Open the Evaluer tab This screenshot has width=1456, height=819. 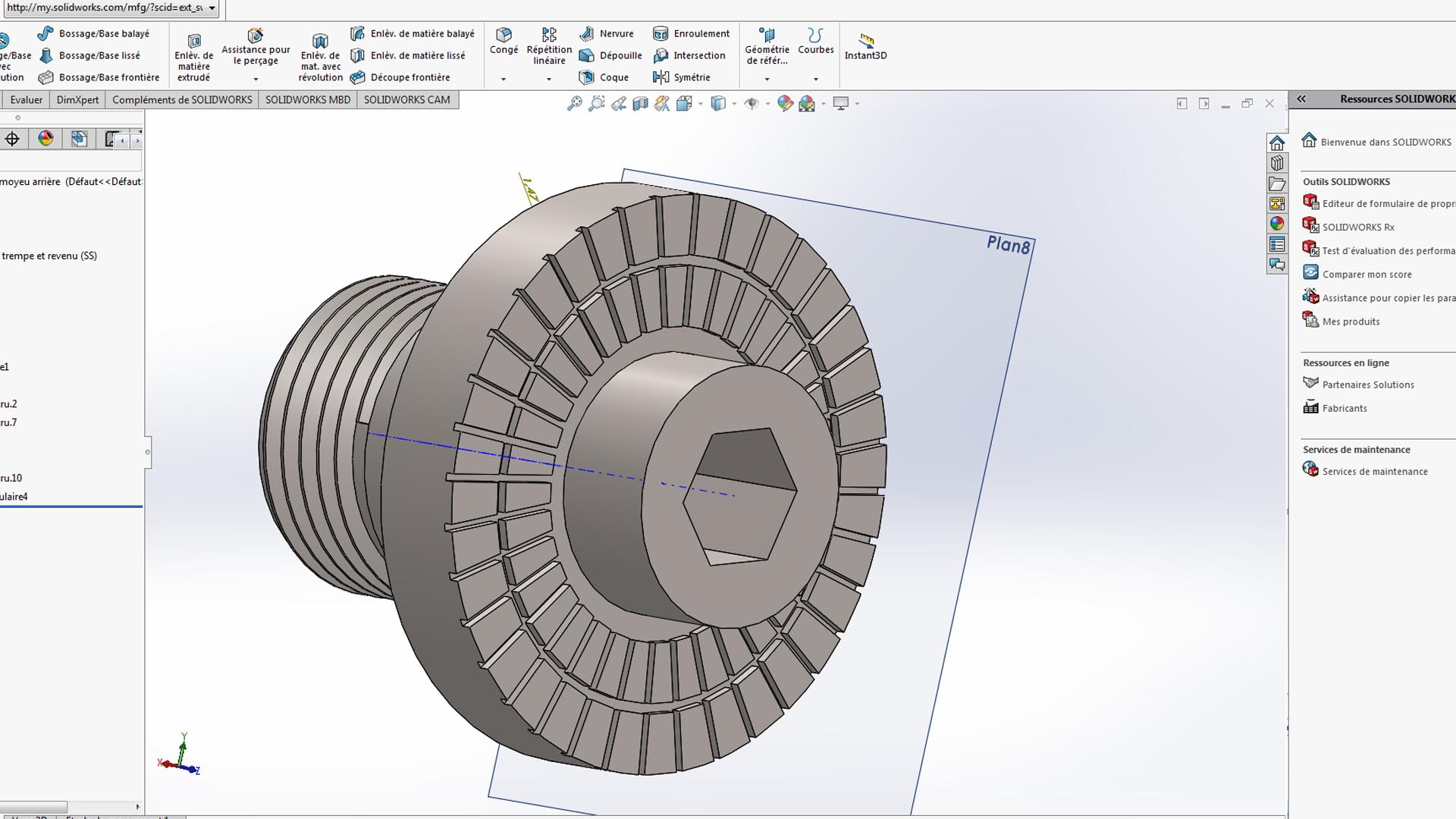[27, 99]
